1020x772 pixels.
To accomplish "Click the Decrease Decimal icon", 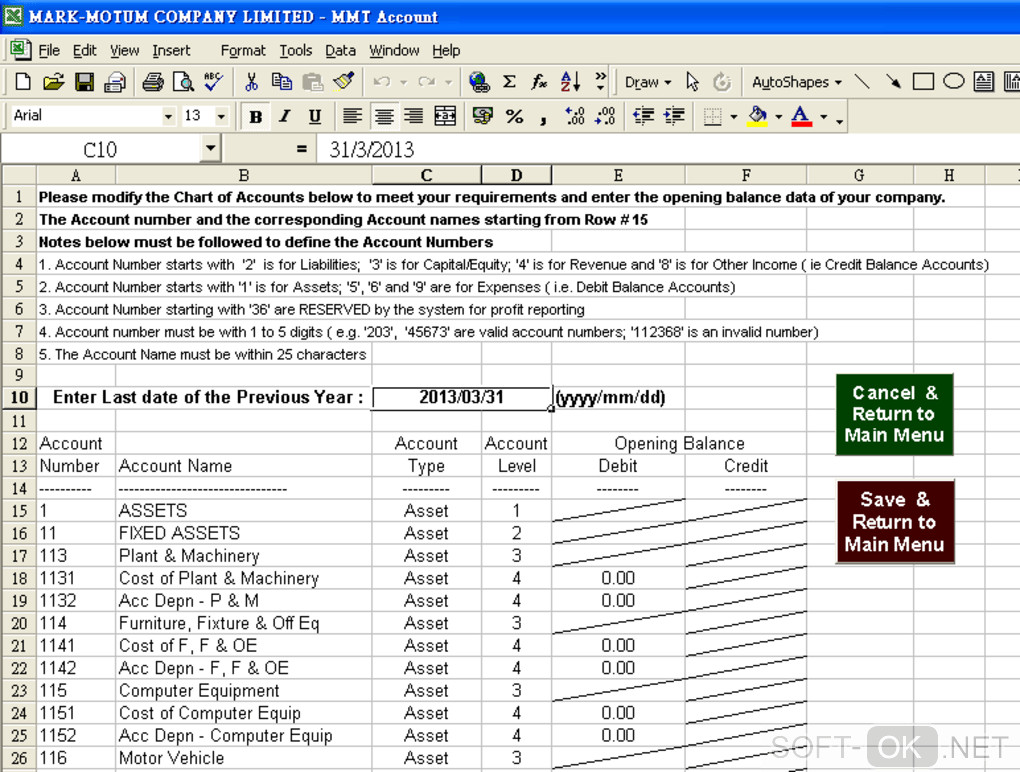I will click(605, 116).
